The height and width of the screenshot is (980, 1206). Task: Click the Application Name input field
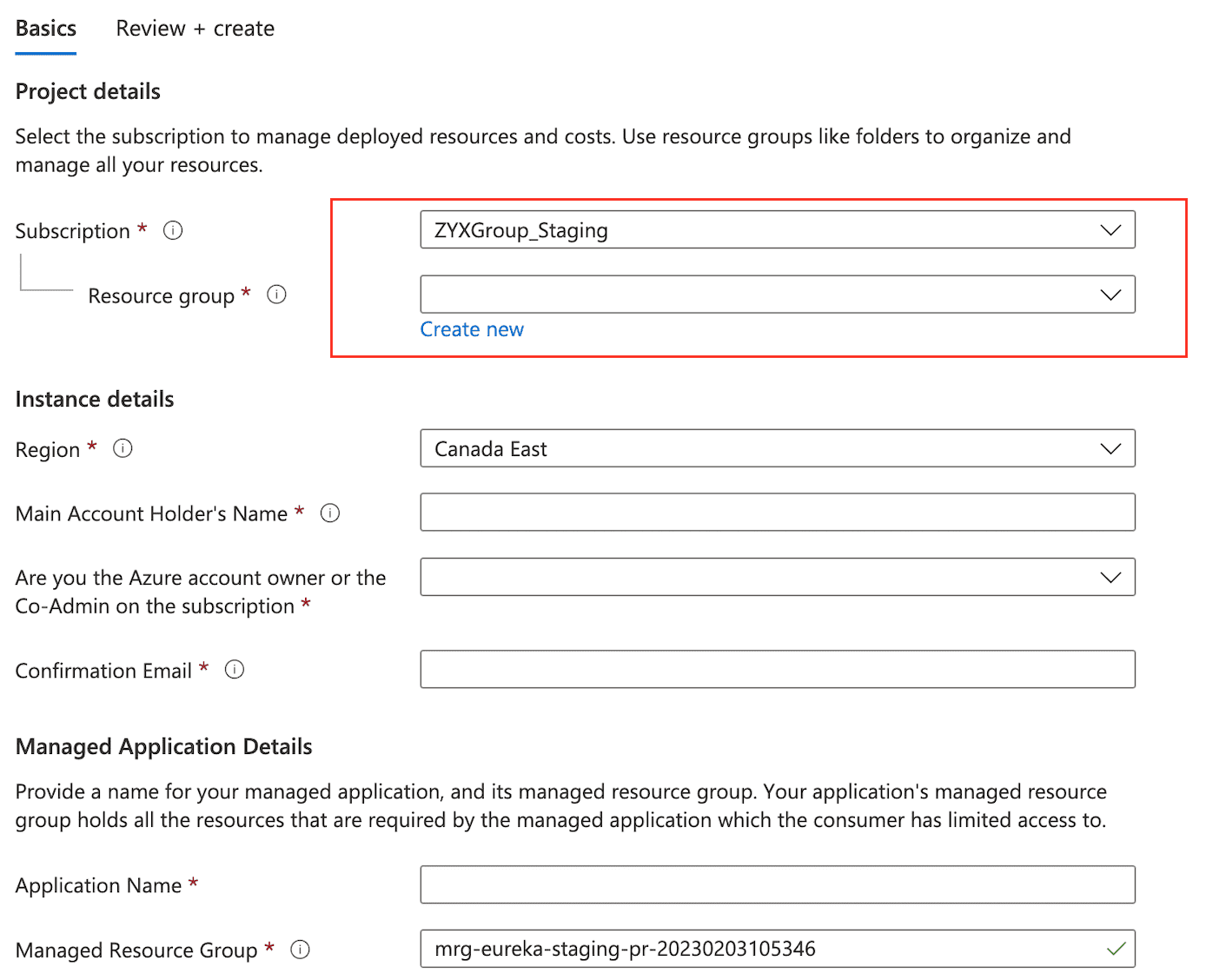point(778,884)
